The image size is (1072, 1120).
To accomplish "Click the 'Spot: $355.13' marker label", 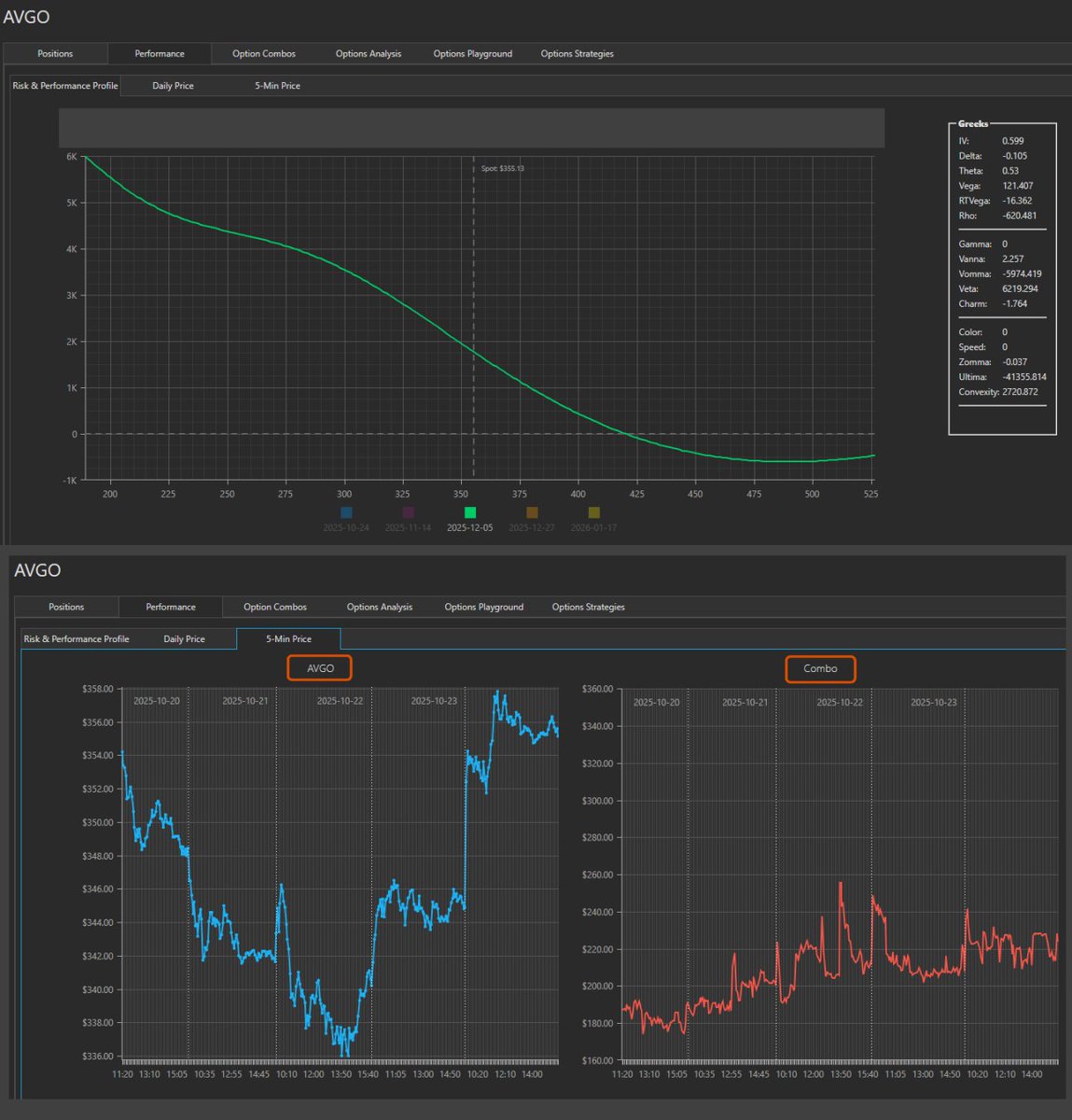I will tap(503, 169).
